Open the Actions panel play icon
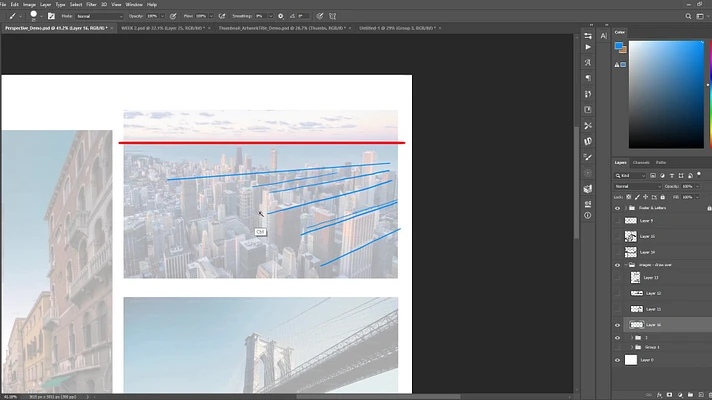712x400 pixels. 588,47
